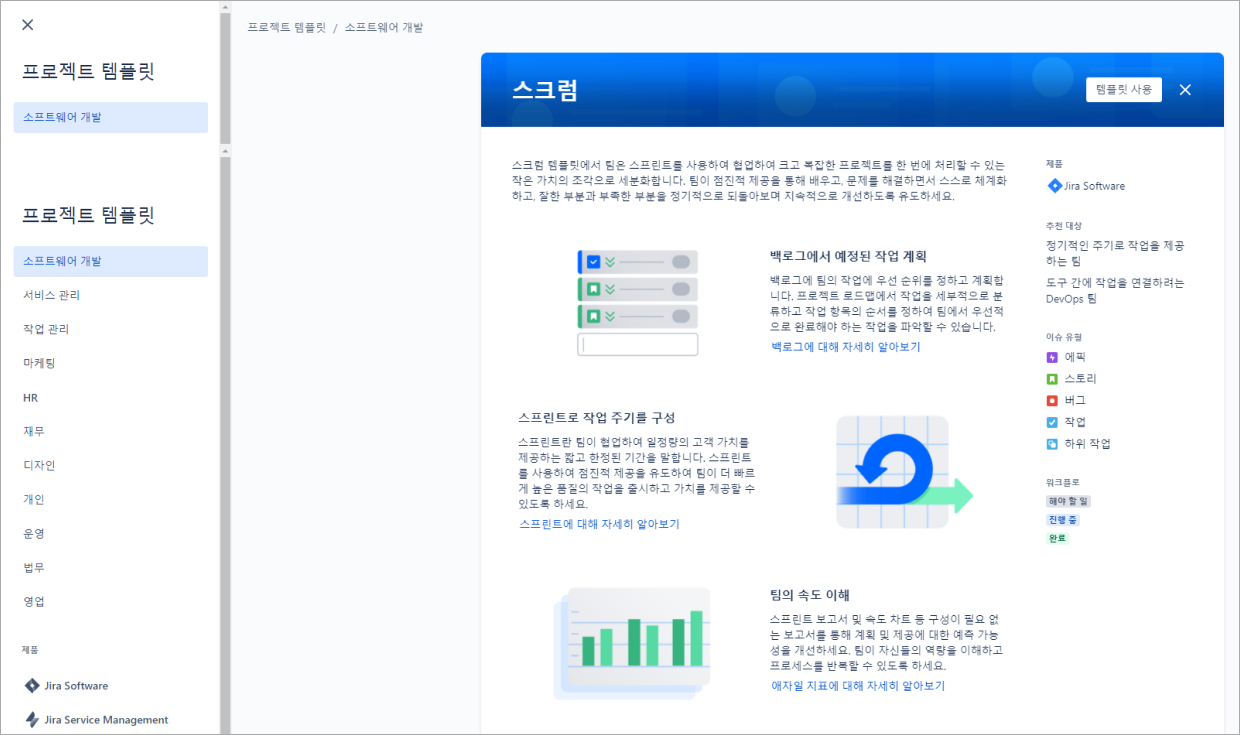Screen dimensions: 1240x735
Task: Click the 버그 issue type icon
Action: tap(1052, 401)
